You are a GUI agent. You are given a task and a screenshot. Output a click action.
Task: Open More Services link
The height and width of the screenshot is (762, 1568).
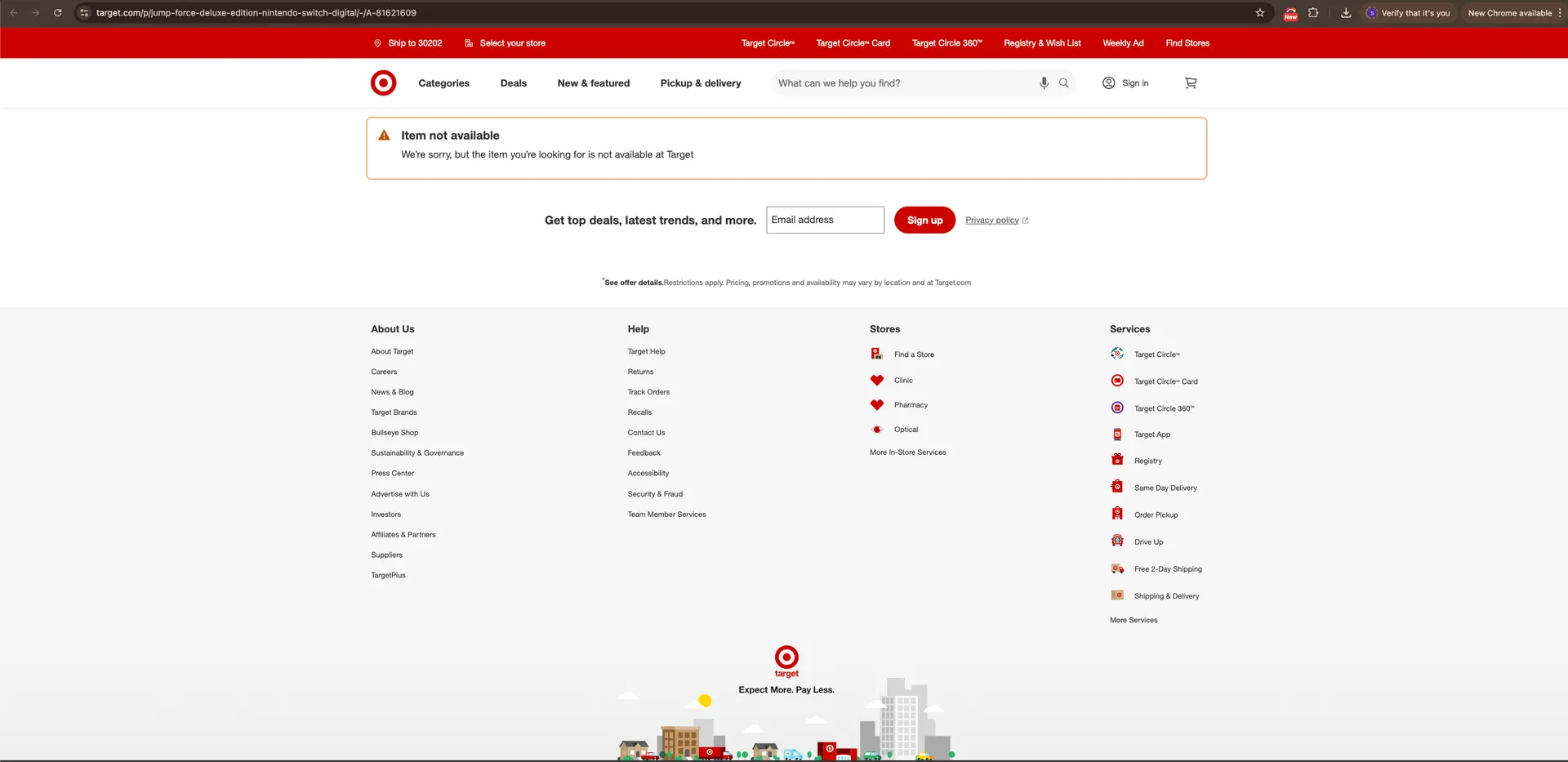click(1134, 620)
